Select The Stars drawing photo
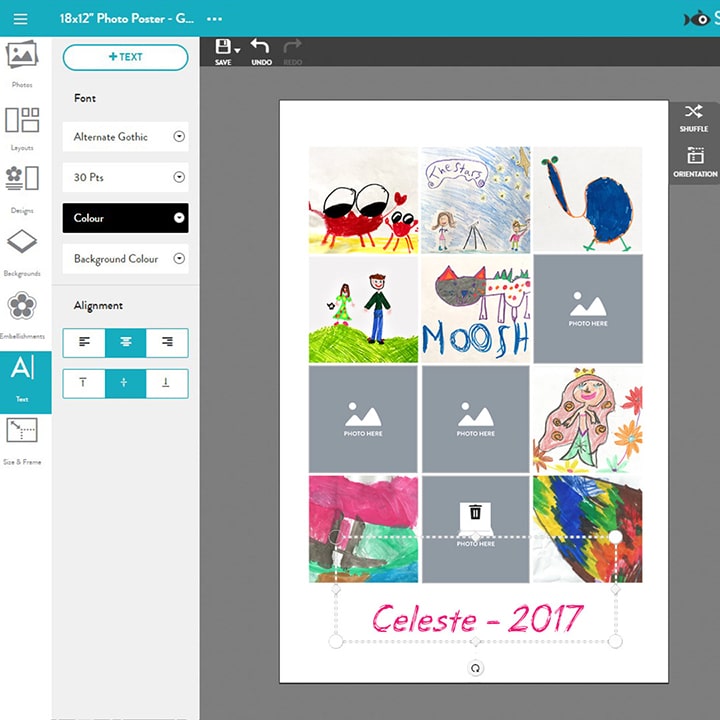This screenshot has width=720, height=720. click(x=476, y=200)
